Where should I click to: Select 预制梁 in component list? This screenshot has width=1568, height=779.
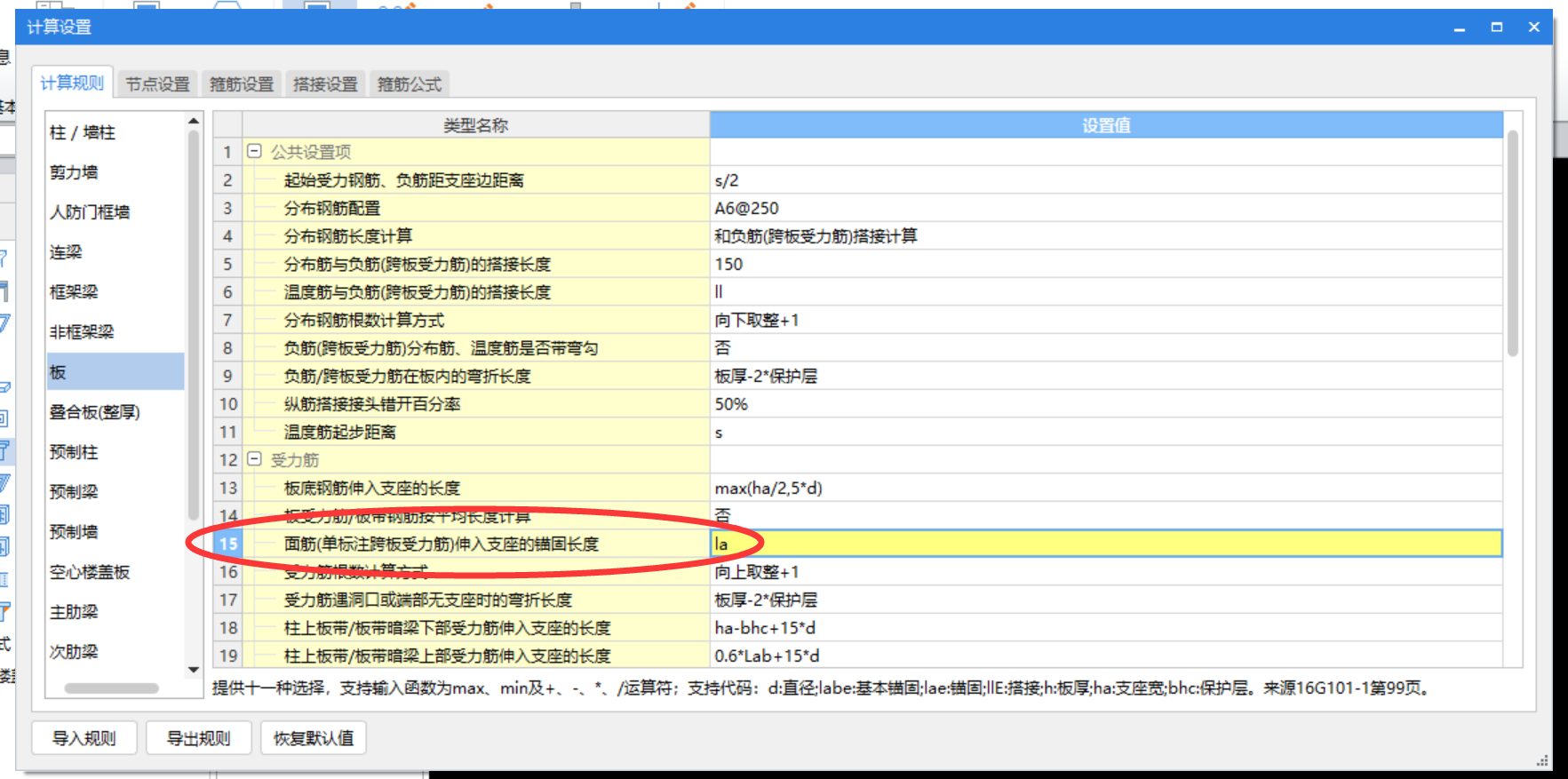115,492
